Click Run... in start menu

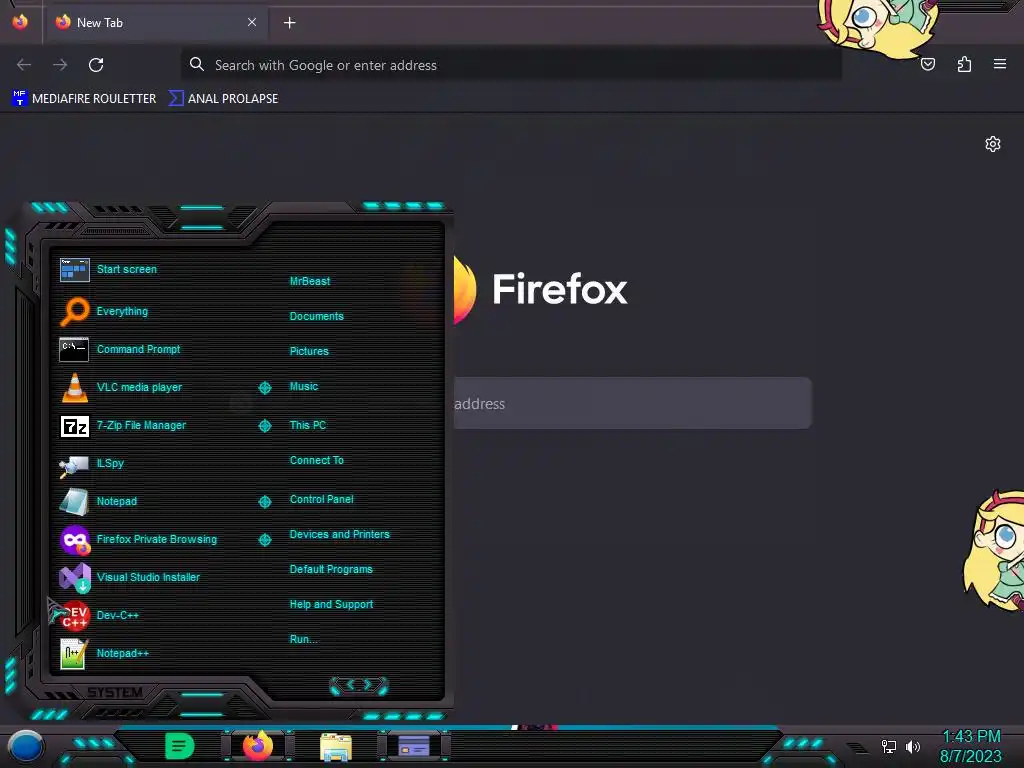tap(304, 639)
